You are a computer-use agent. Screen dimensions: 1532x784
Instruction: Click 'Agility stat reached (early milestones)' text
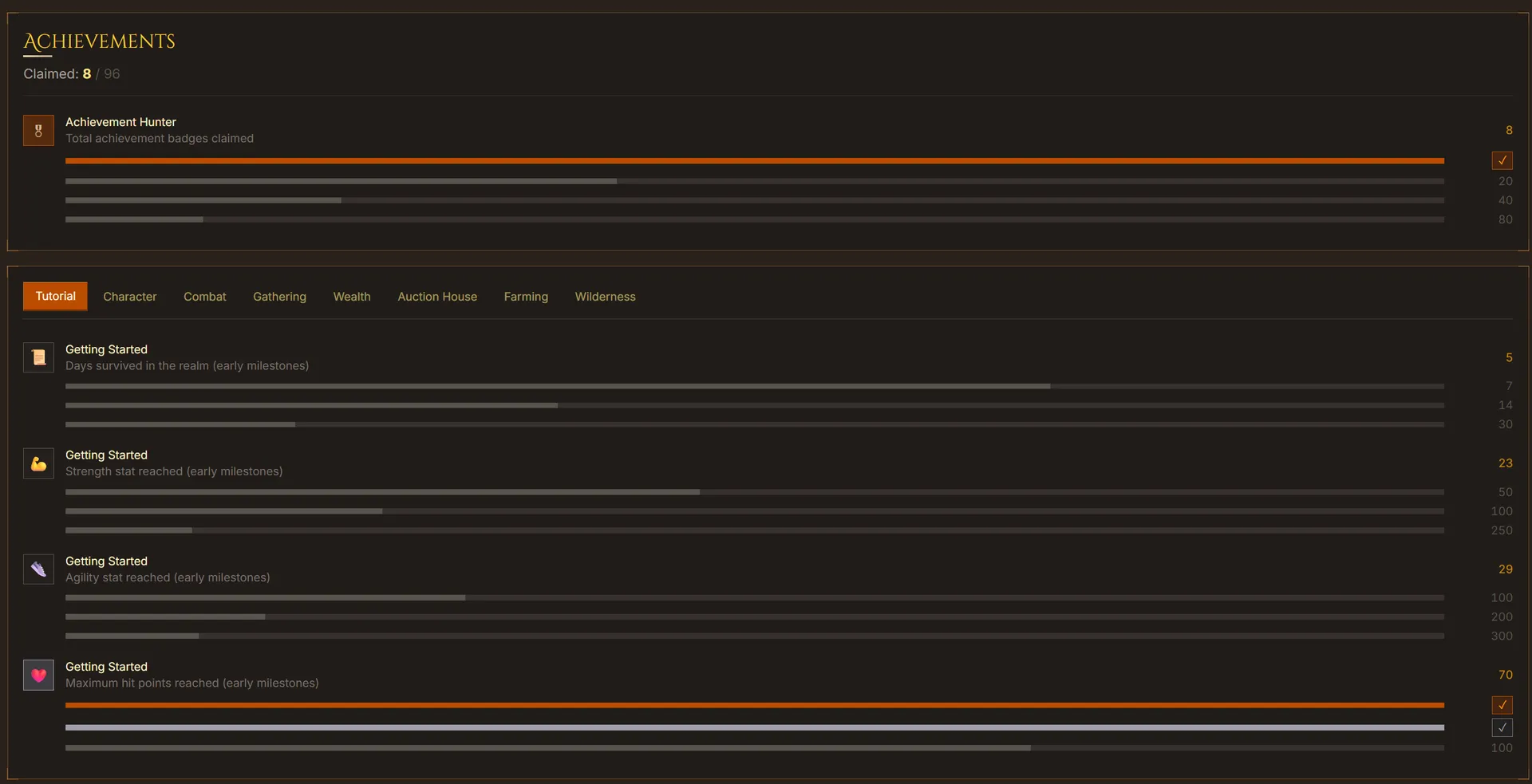click(x=168, y=577)
